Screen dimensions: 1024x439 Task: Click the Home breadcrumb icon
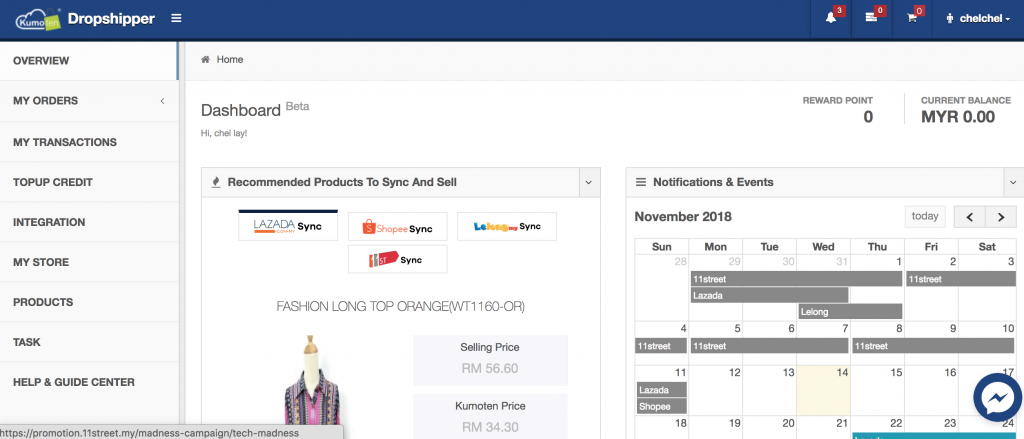click(205, 59)
